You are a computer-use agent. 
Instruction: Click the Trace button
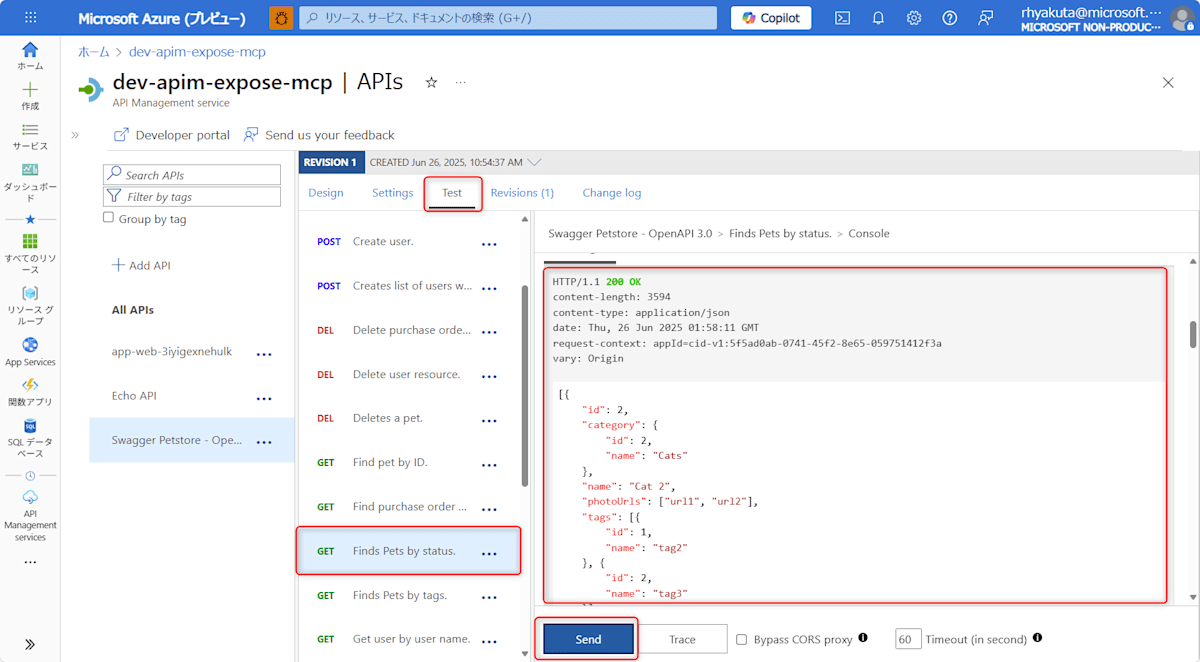683,639
